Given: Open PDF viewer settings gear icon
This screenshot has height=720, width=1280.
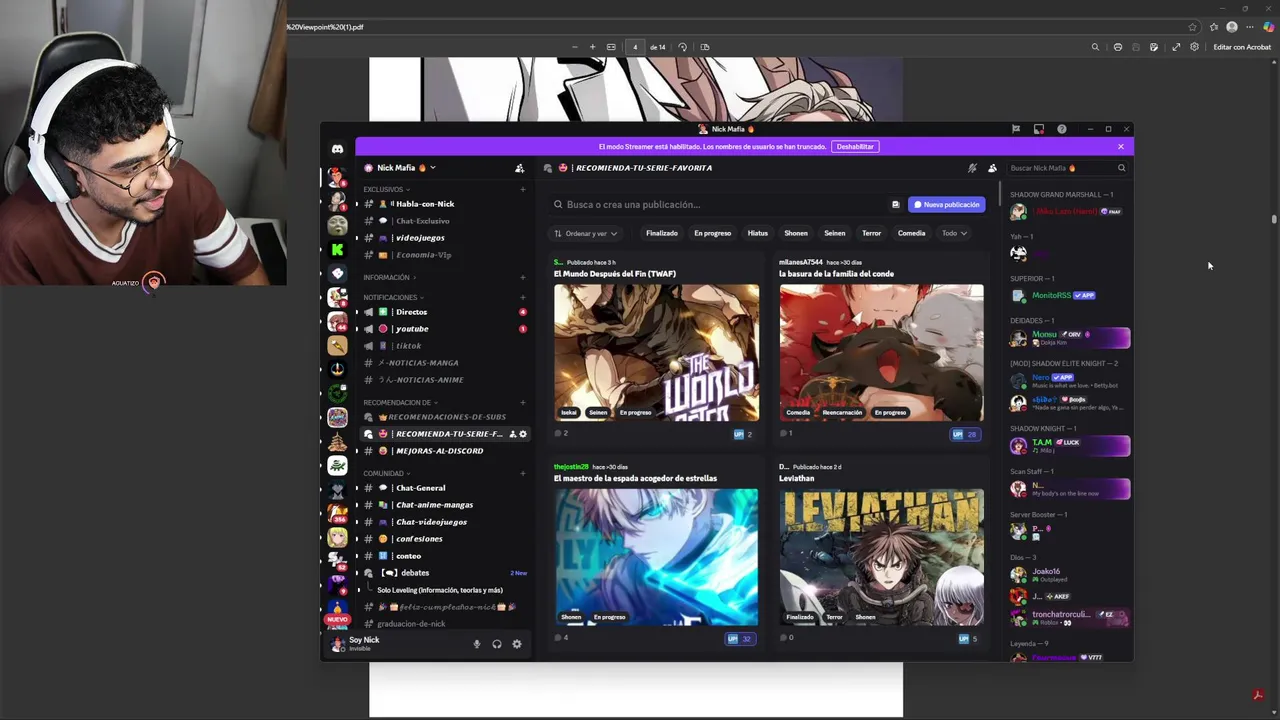Looking at the screenshot, I should [x=1194, y=47].
